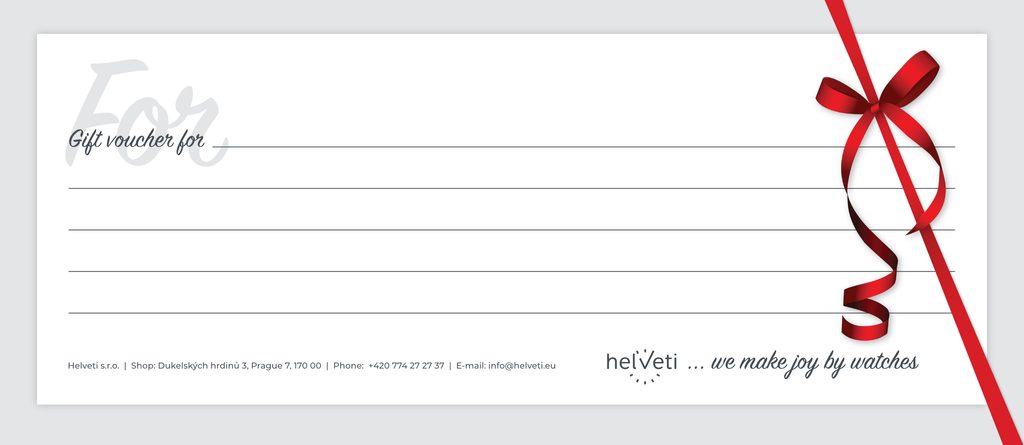Viewport: 1024px width, 445px height.
Task: Click the Dukelských hrdinů 3 shop address
Action: [x=240, y=366]
